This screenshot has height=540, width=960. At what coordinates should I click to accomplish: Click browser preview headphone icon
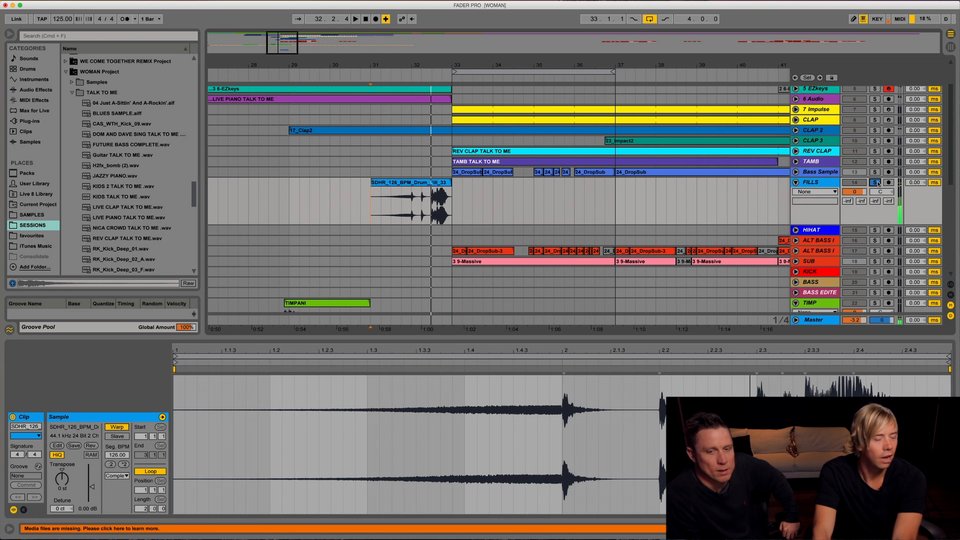[12, 283]
